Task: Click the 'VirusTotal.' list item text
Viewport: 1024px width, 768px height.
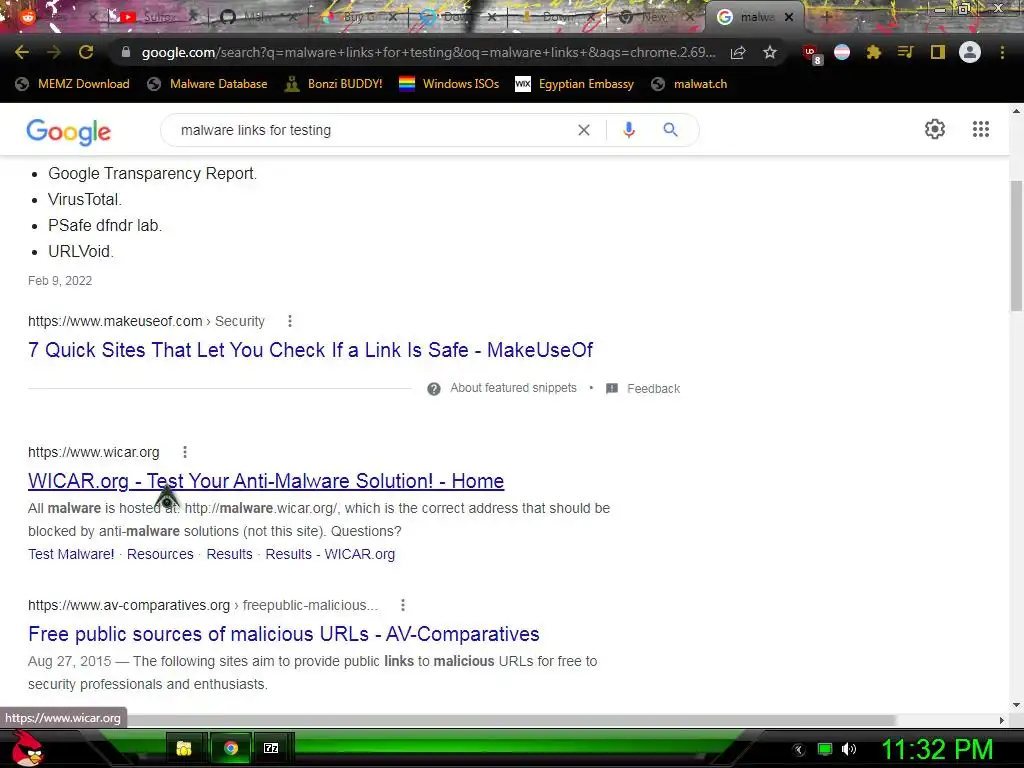Action: click(85, 199)
